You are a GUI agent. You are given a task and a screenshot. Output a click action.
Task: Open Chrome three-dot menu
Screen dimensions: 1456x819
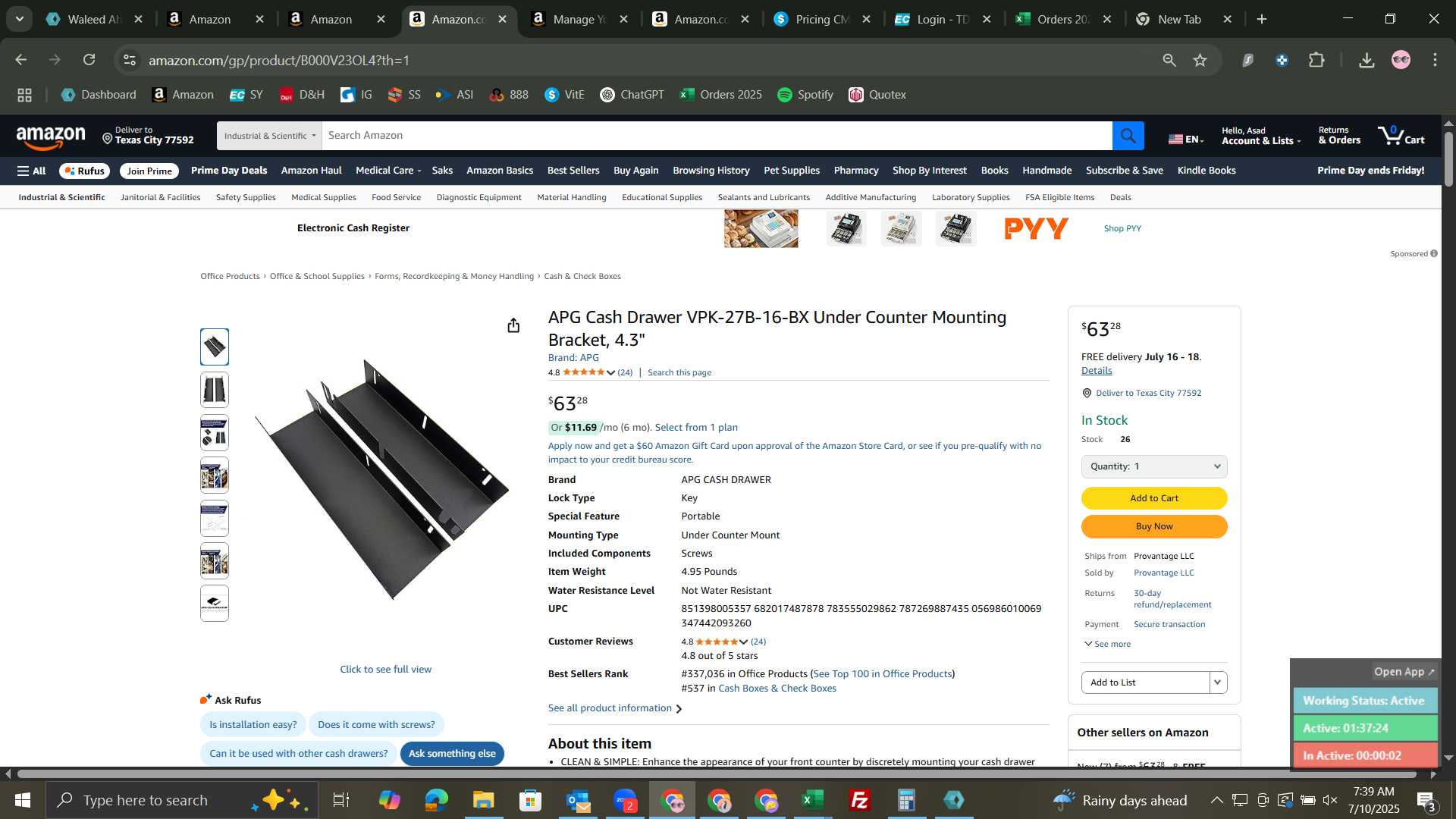pyautogui.click(x=1435, y=60)
